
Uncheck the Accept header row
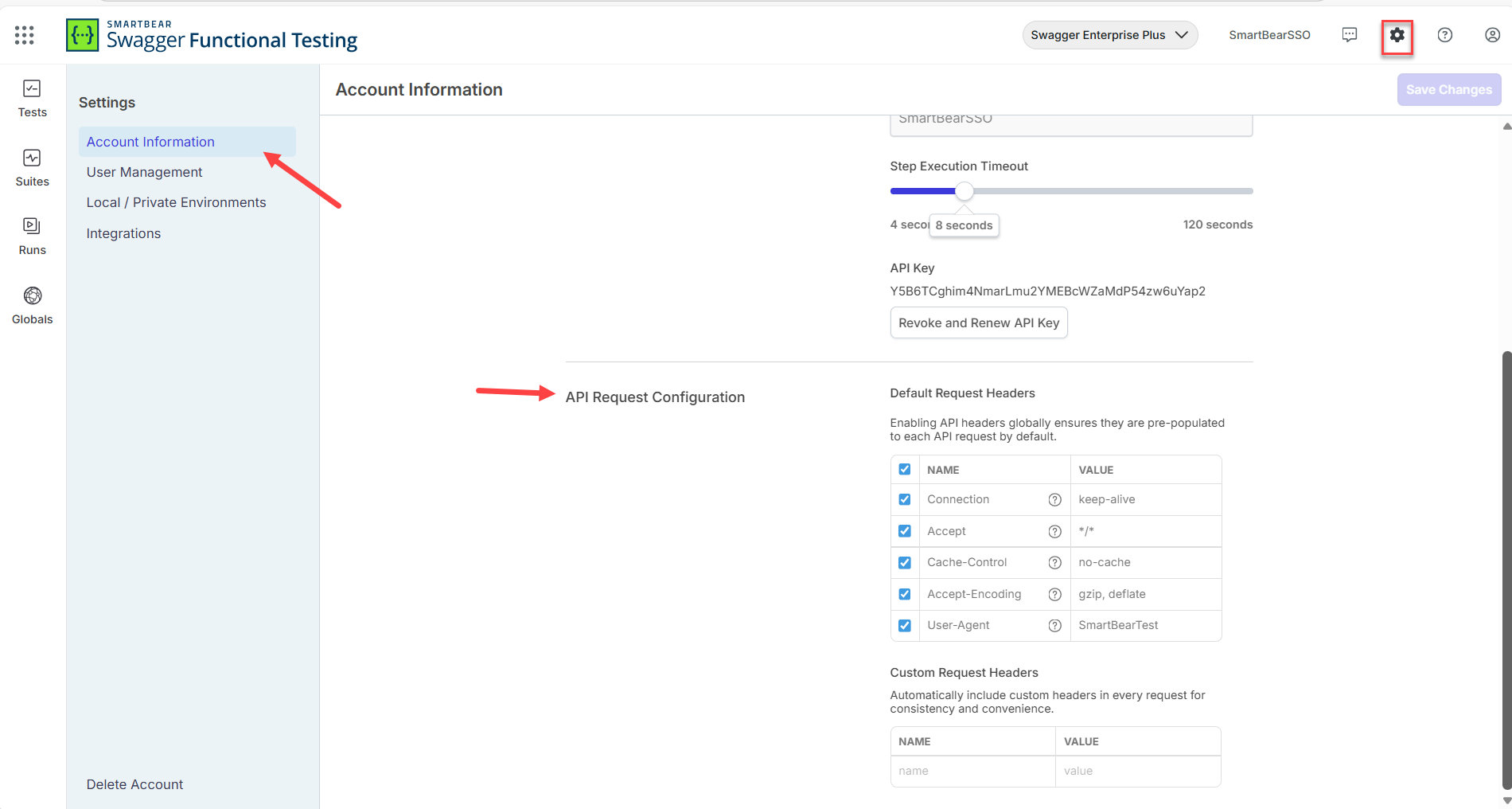tap(904, 530)
